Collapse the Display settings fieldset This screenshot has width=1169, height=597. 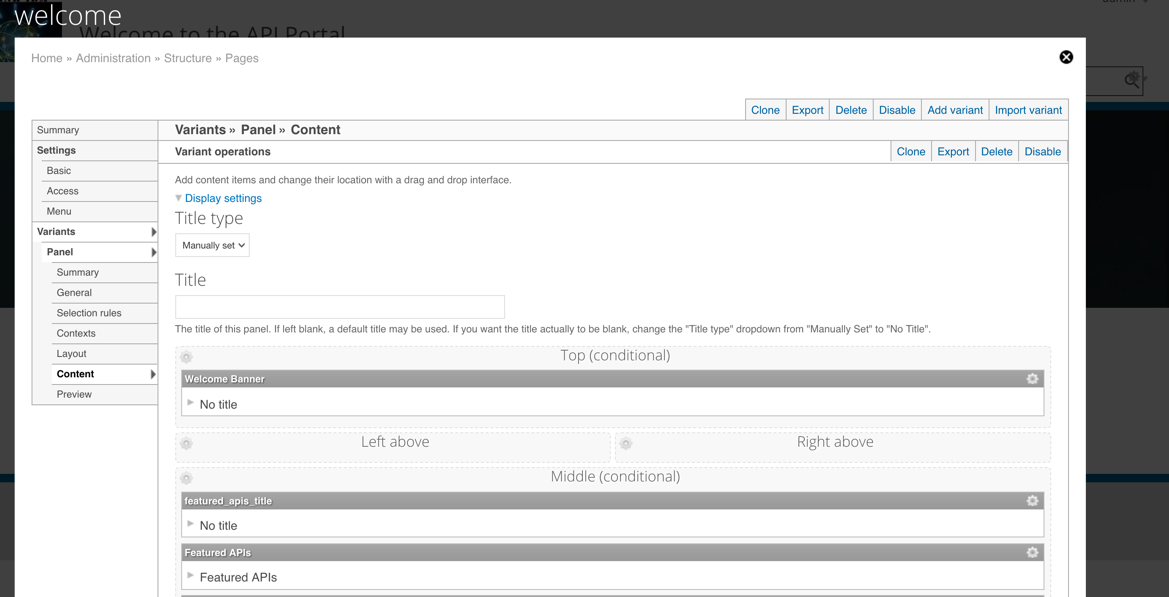pos(223,198)
